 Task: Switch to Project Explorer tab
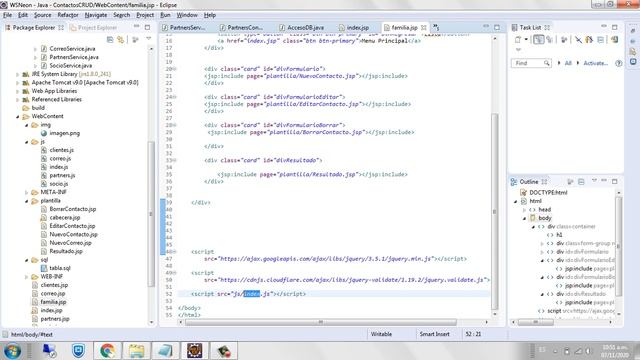pyautogui.click(x=93, y=28)
